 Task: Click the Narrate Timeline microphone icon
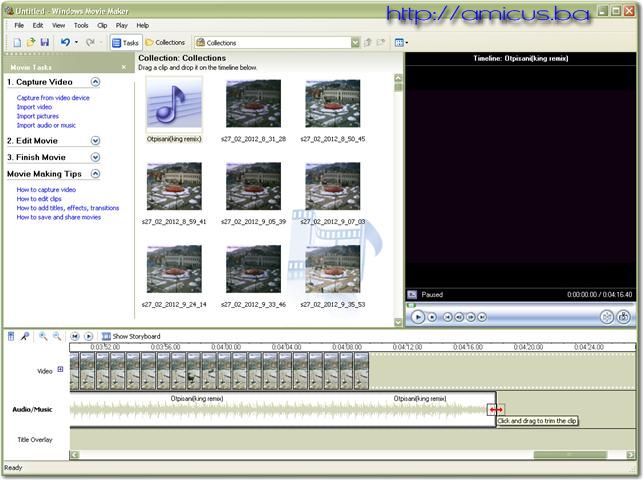point(25,336)
